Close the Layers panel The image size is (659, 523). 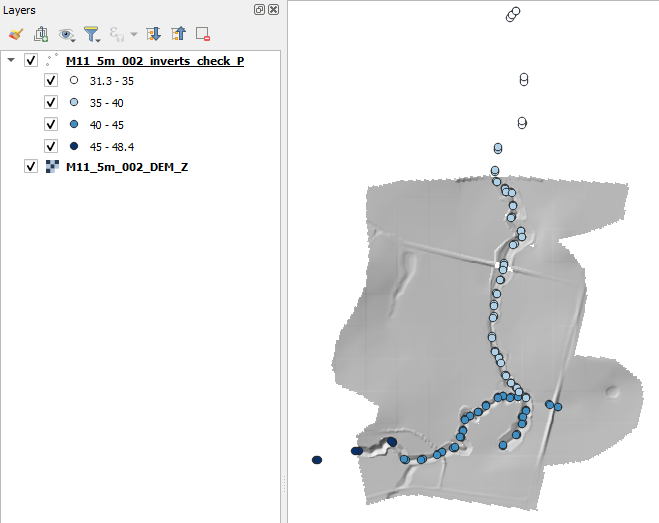pos(273,9)
